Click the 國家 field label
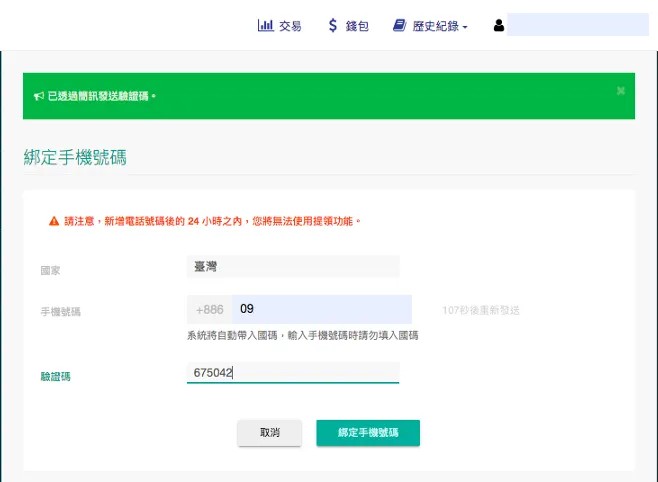Screen dimensions: 658x482 50,271
